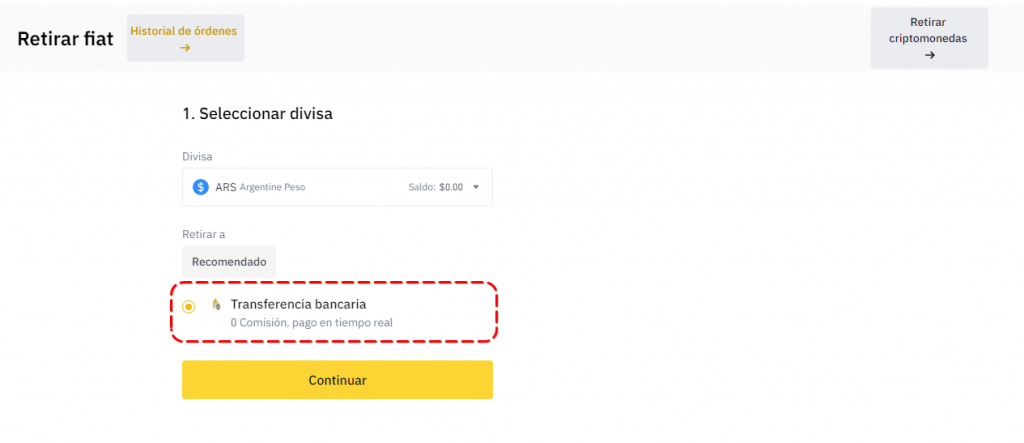Click the arrow under Retirar criptomonedas

click(929, 55)
